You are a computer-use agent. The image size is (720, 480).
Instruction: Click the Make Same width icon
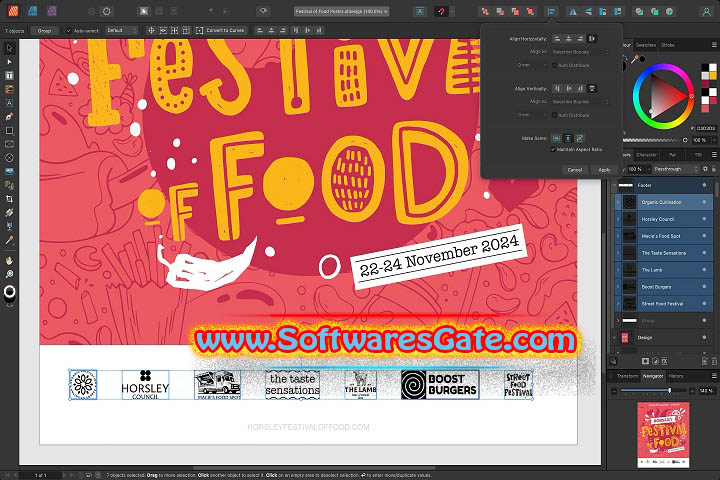point(556,138)
